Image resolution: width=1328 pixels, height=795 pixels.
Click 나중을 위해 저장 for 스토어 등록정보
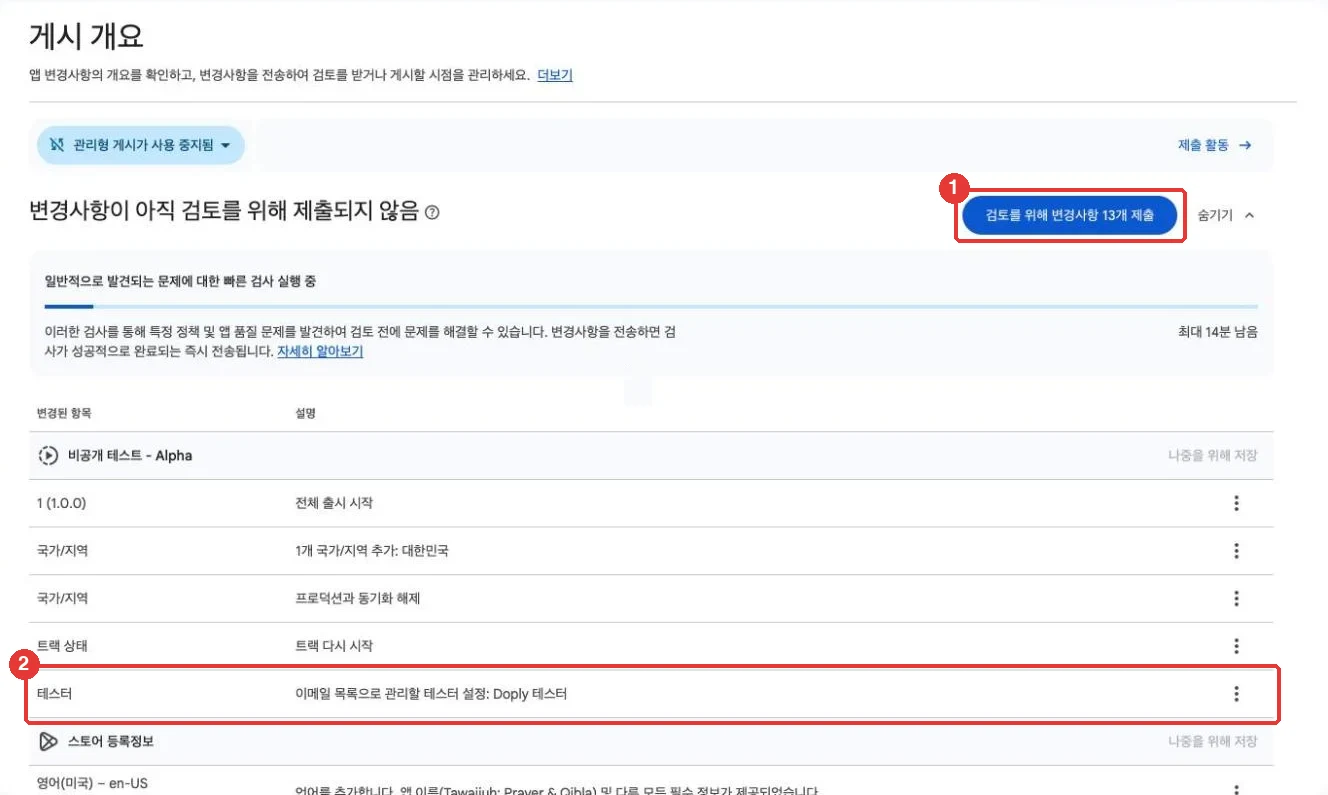pyautogui.click(x=1212, y=742)
